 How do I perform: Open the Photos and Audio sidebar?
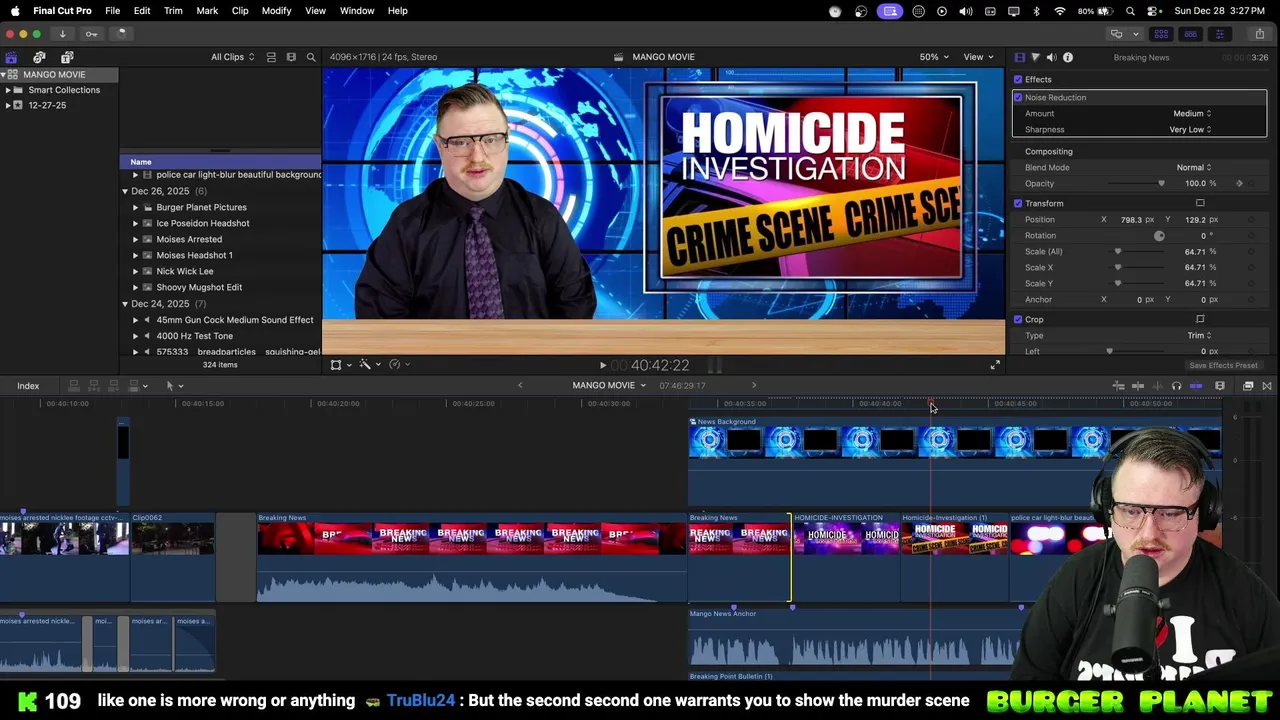click(x=39, y=57)
